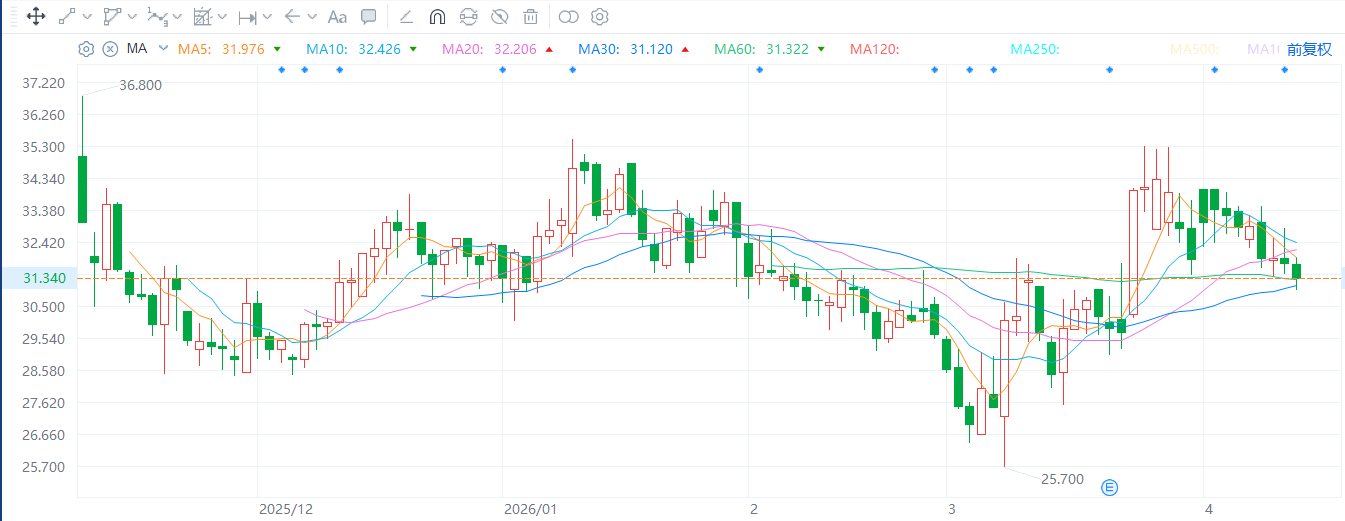The height and width of the screenshot is (521, 1345).
Task: Expand the wave tool dropdown arrow
Action: click(x=177, y=17)
